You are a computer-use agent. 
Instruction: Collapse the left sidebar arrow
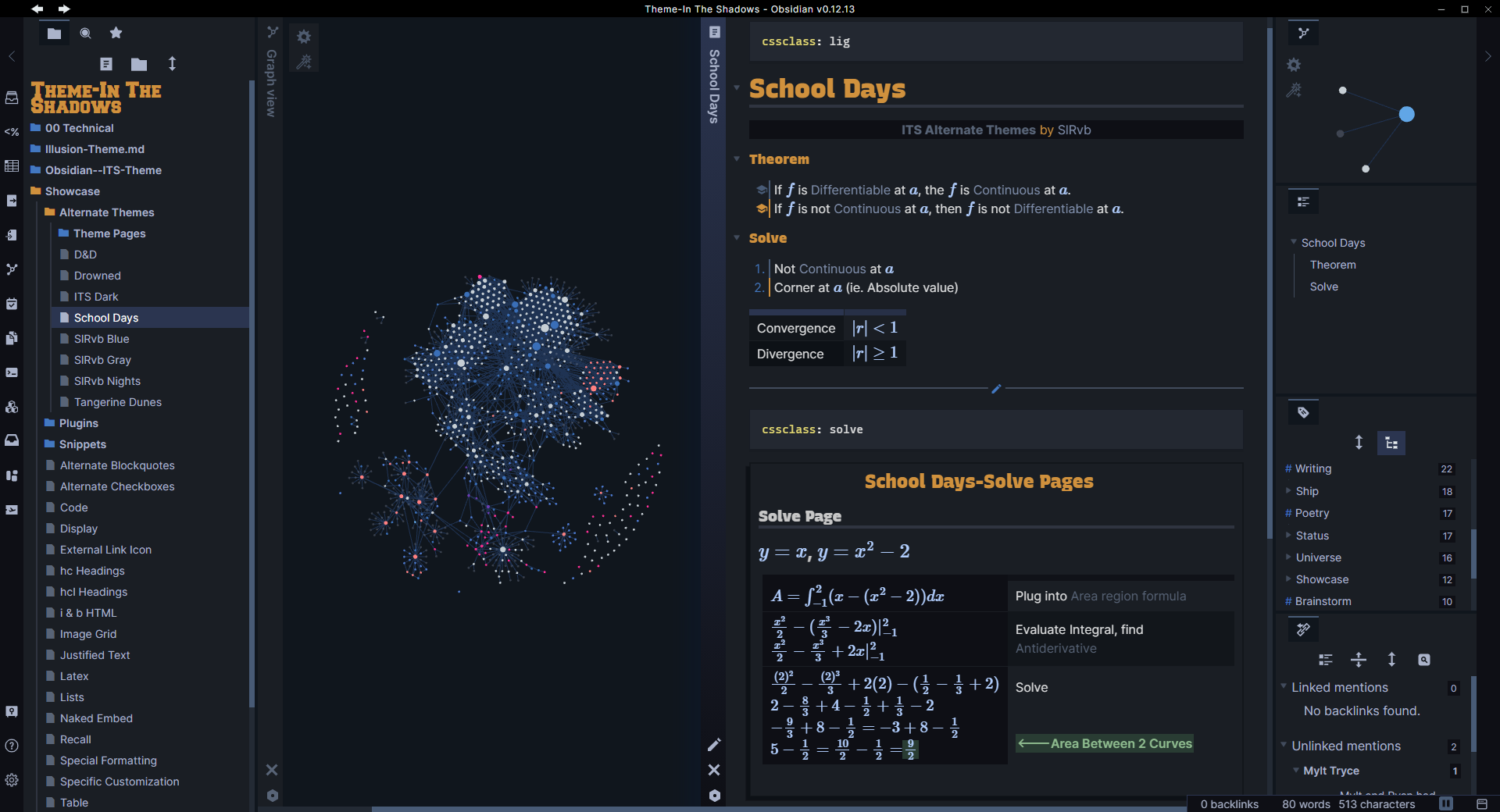pyautogui.click(x=12, y=56)
